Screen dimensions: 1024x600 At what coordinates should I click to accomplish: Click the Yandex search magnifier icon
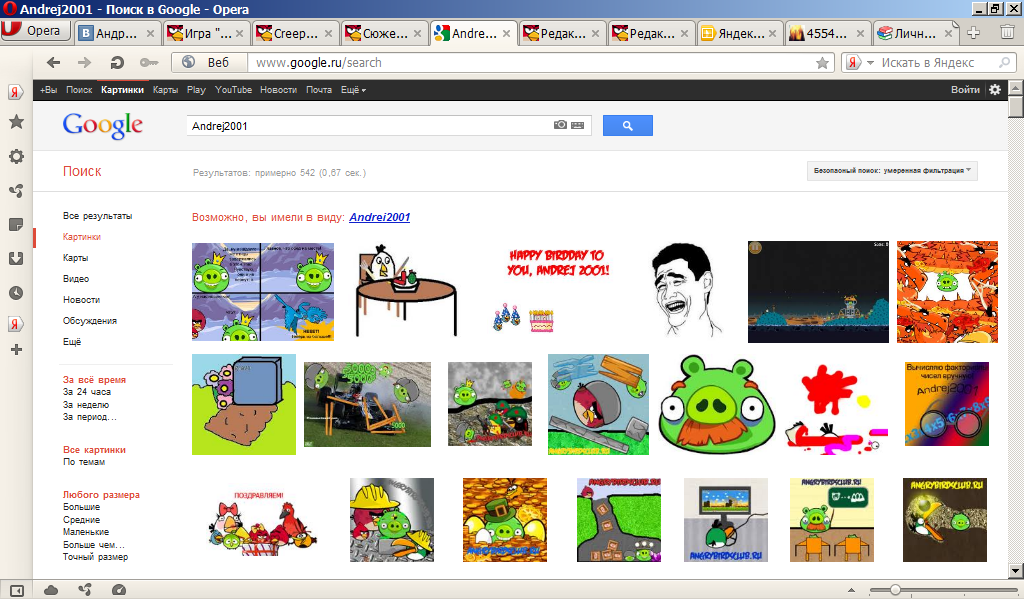1004,63
